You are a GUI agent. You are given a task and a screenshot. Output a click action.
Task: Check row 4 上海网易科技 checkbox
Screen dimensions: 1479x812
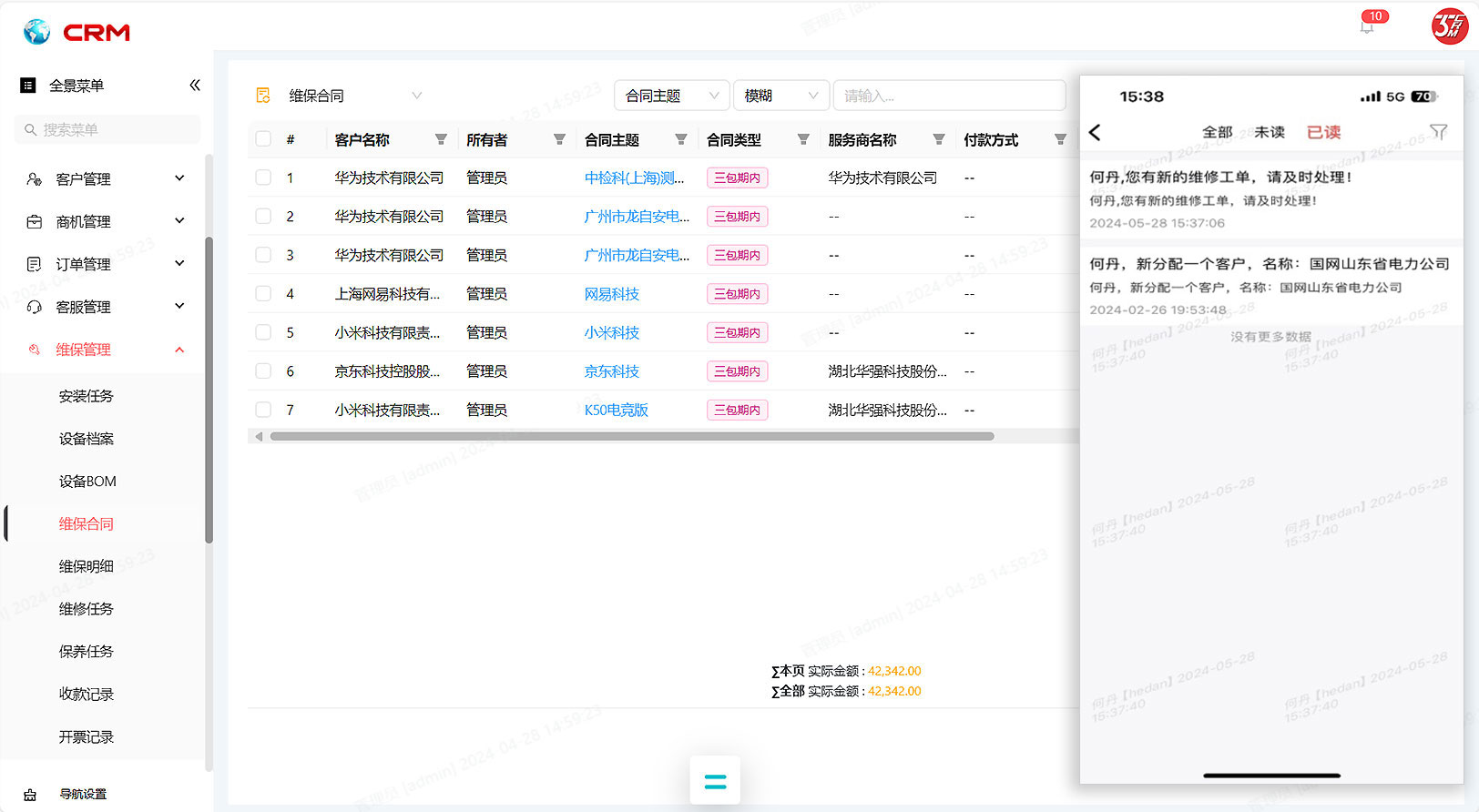[263, 293]
